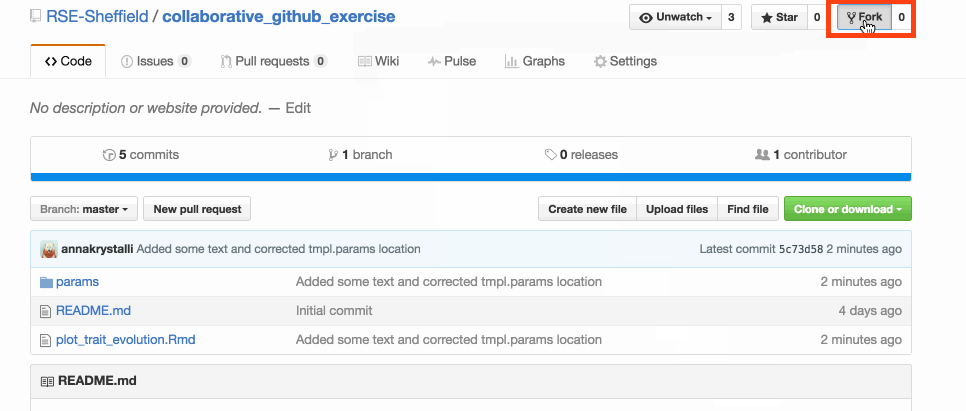Switch to the Pull requests tab
Viewport: 966px width, 411px height.
tap(274, 61)
